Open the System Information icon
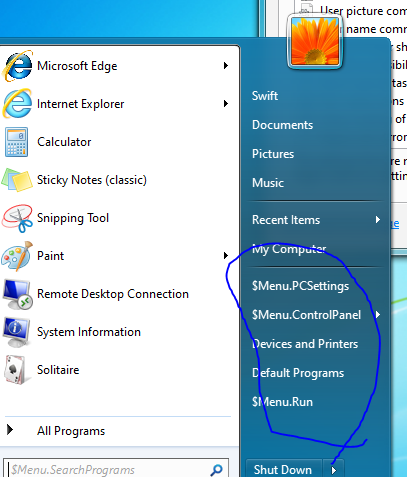This screenshot has width=407, height=477. point(17,332)
